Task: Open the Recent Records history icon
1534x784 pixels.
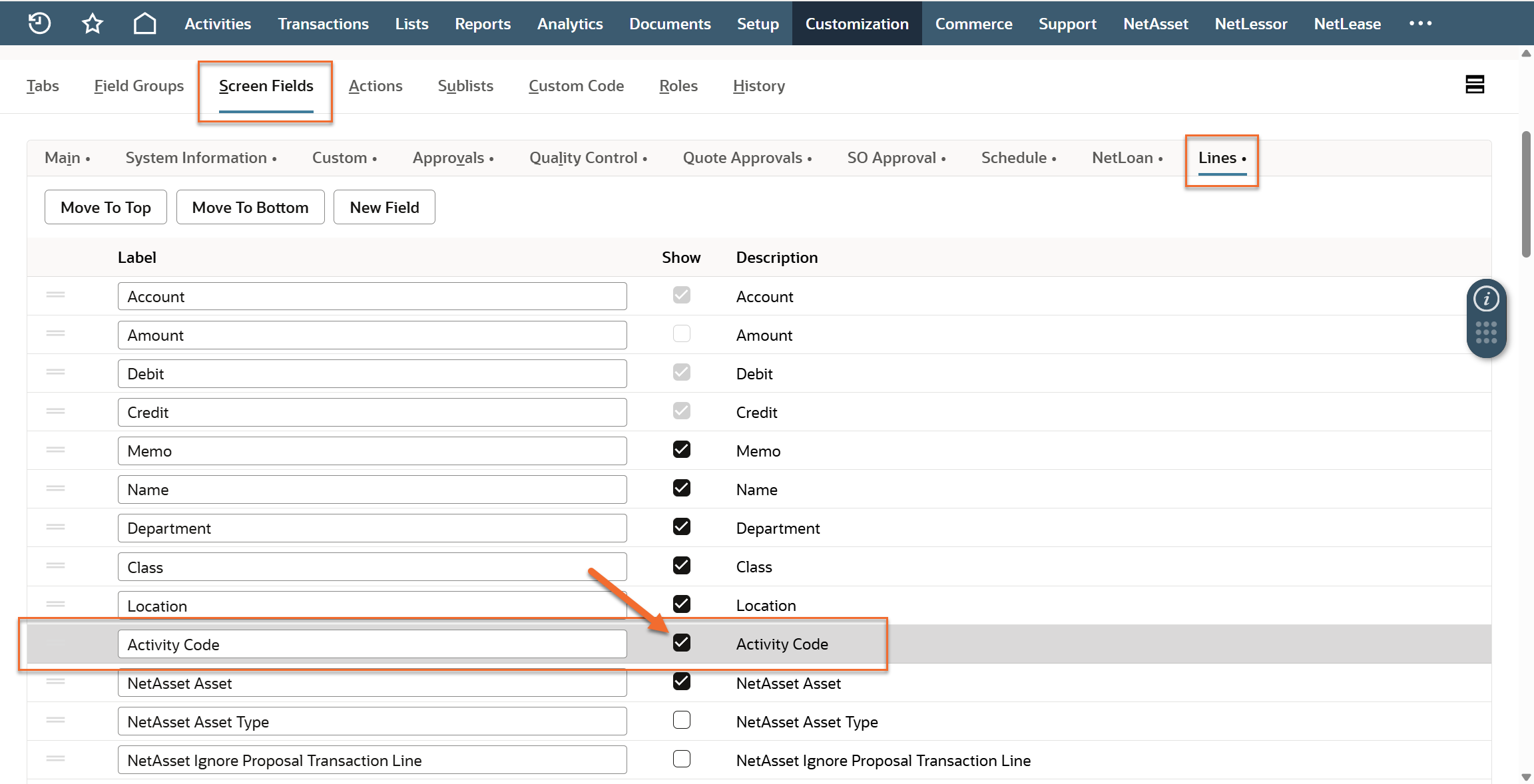Action: point(39,23)
